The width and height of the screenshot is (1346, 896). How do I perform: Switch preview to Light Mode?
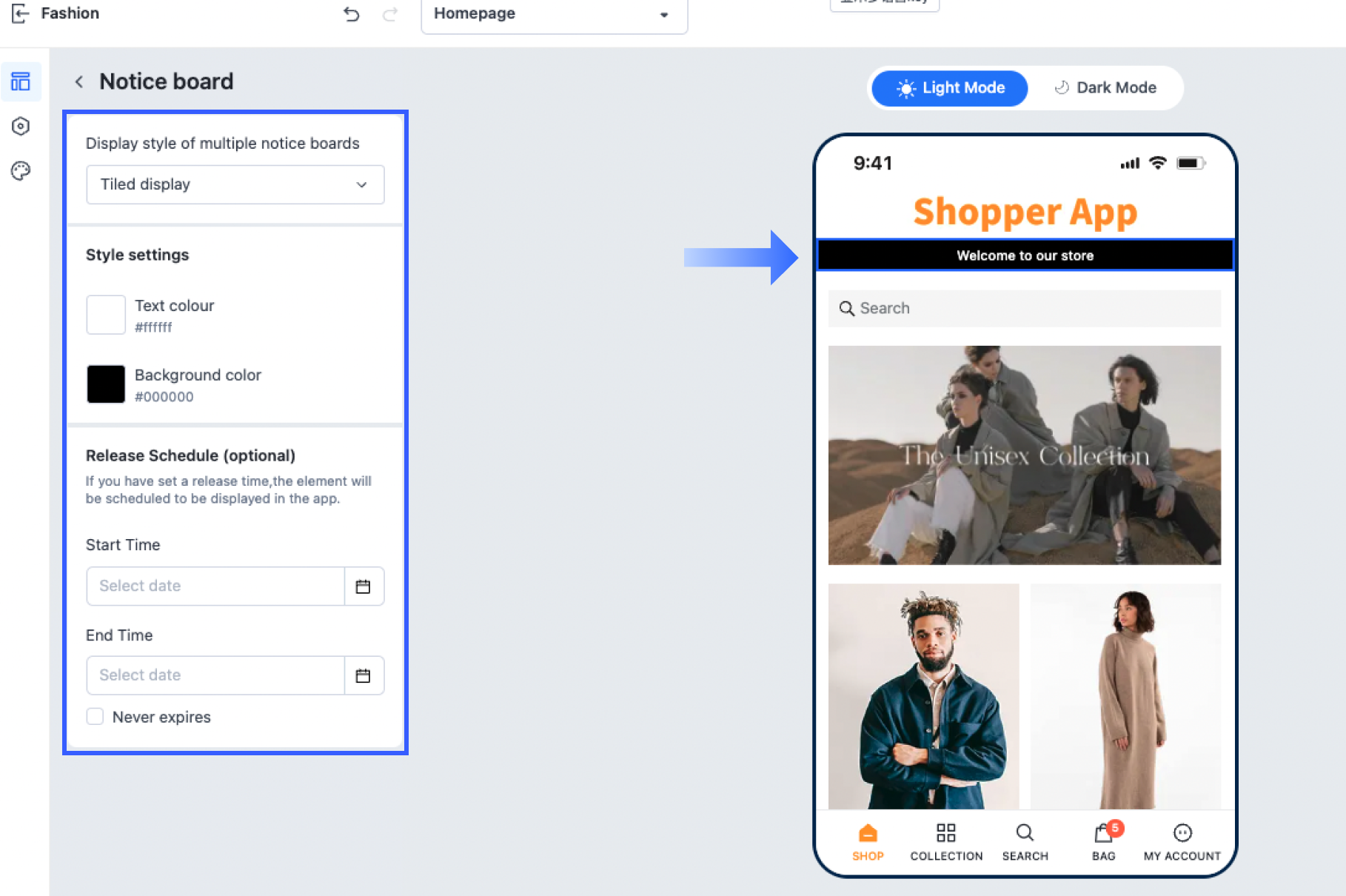point(950,88)
